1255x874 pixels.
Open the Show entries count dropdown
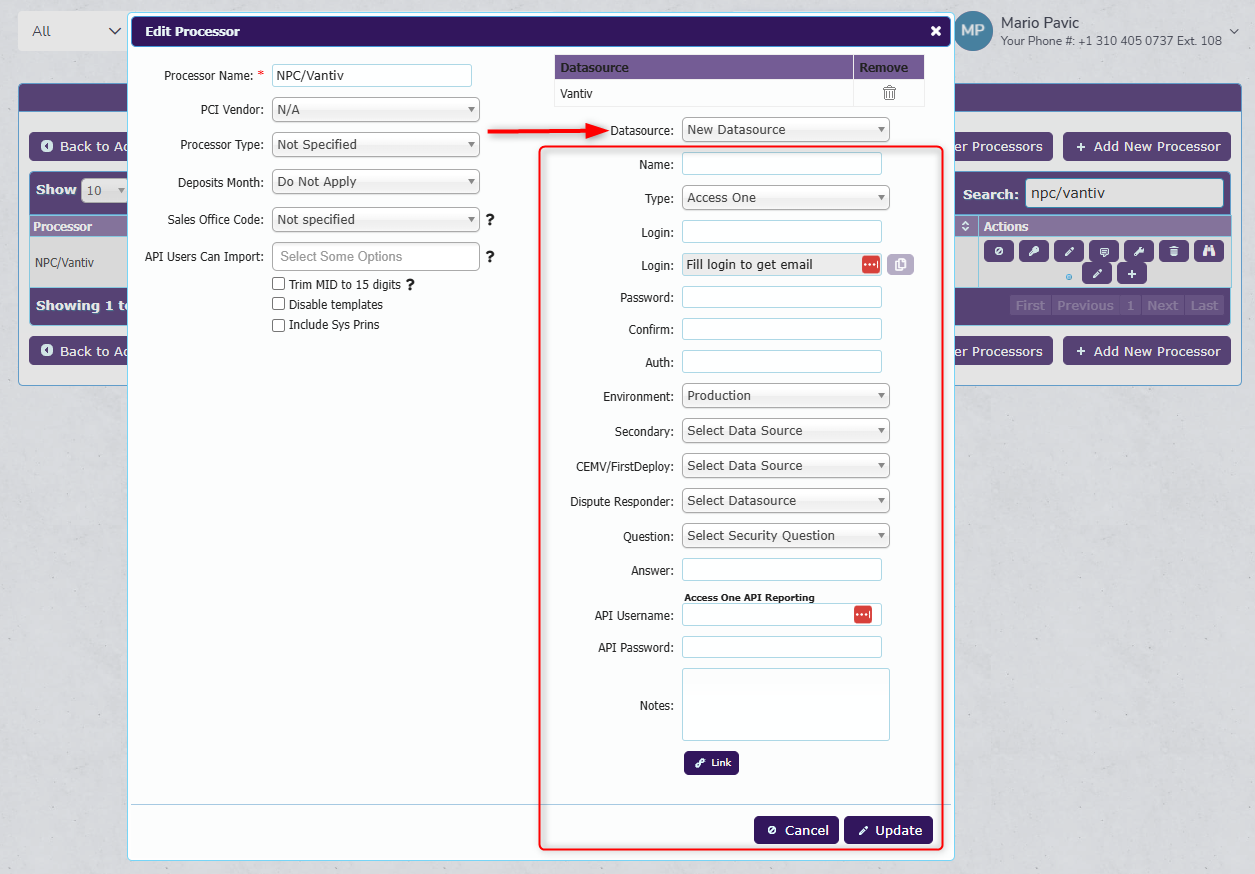tap(106, 190)
